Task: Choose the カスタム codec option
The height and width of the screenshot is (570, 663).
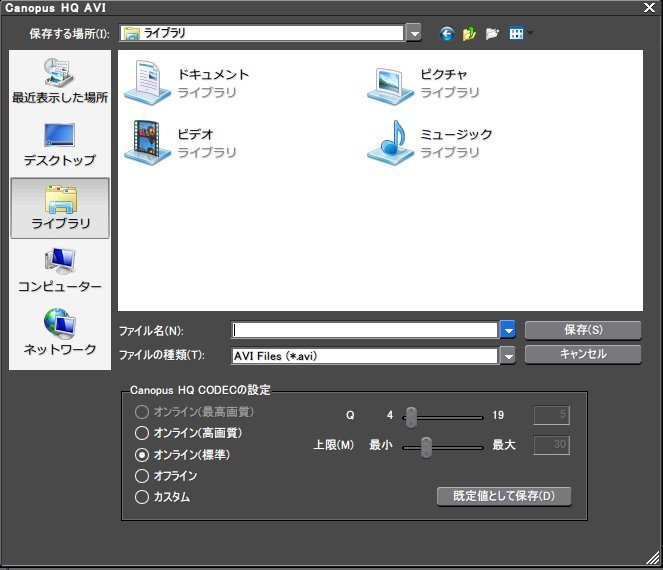Action: pos(142,497)
